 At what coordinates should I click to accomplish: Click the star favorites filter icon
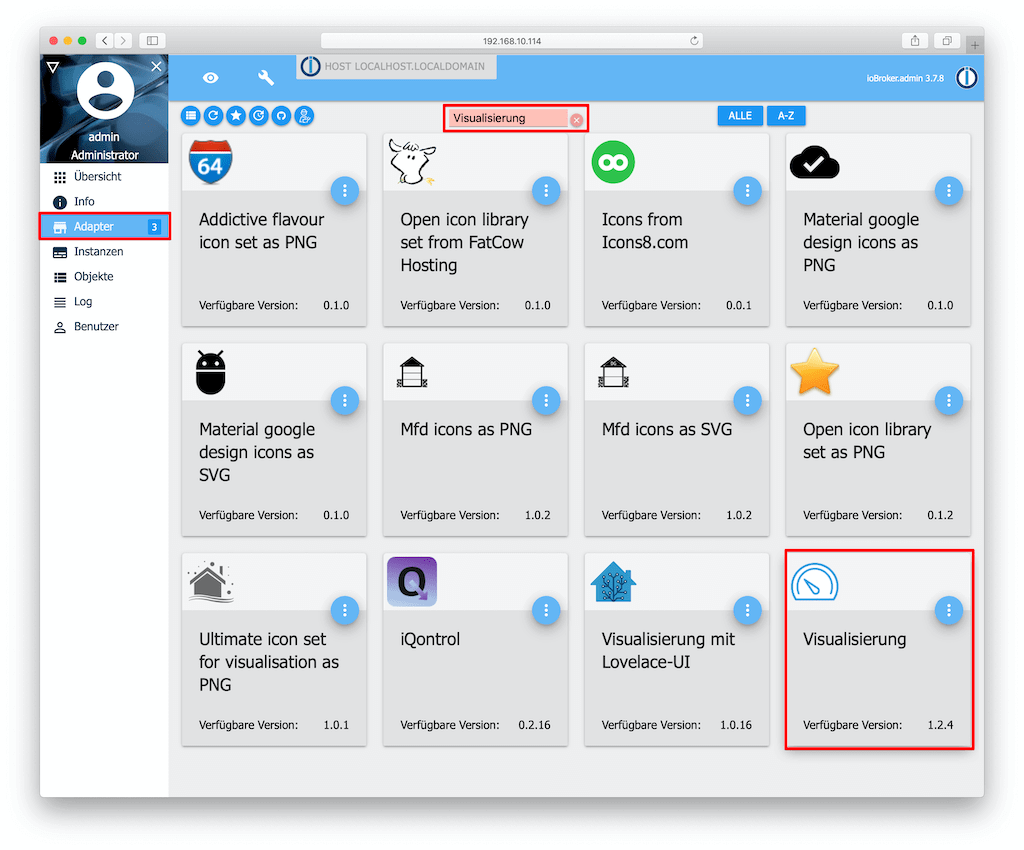(236, 116)
